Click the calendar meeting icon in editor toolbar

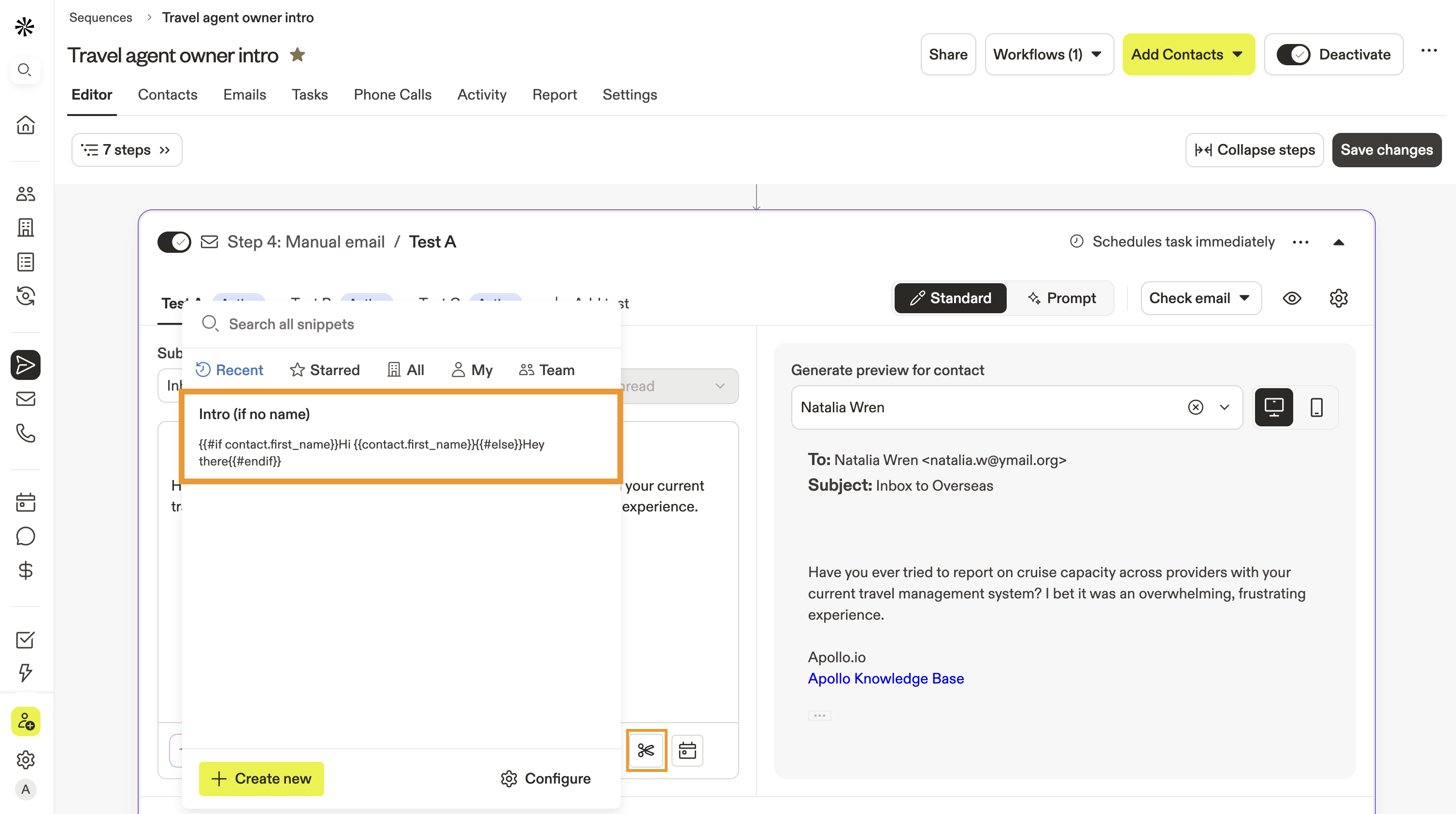687,750
